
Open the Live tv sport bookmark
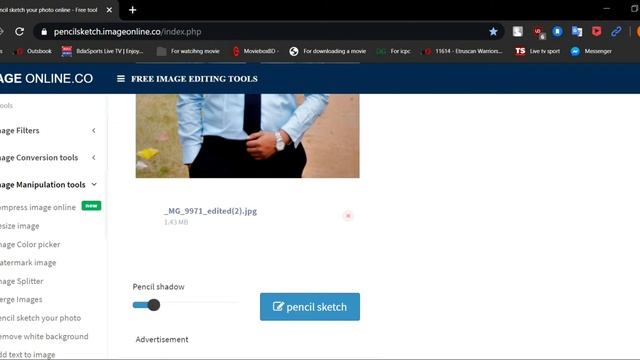[537, 51]
